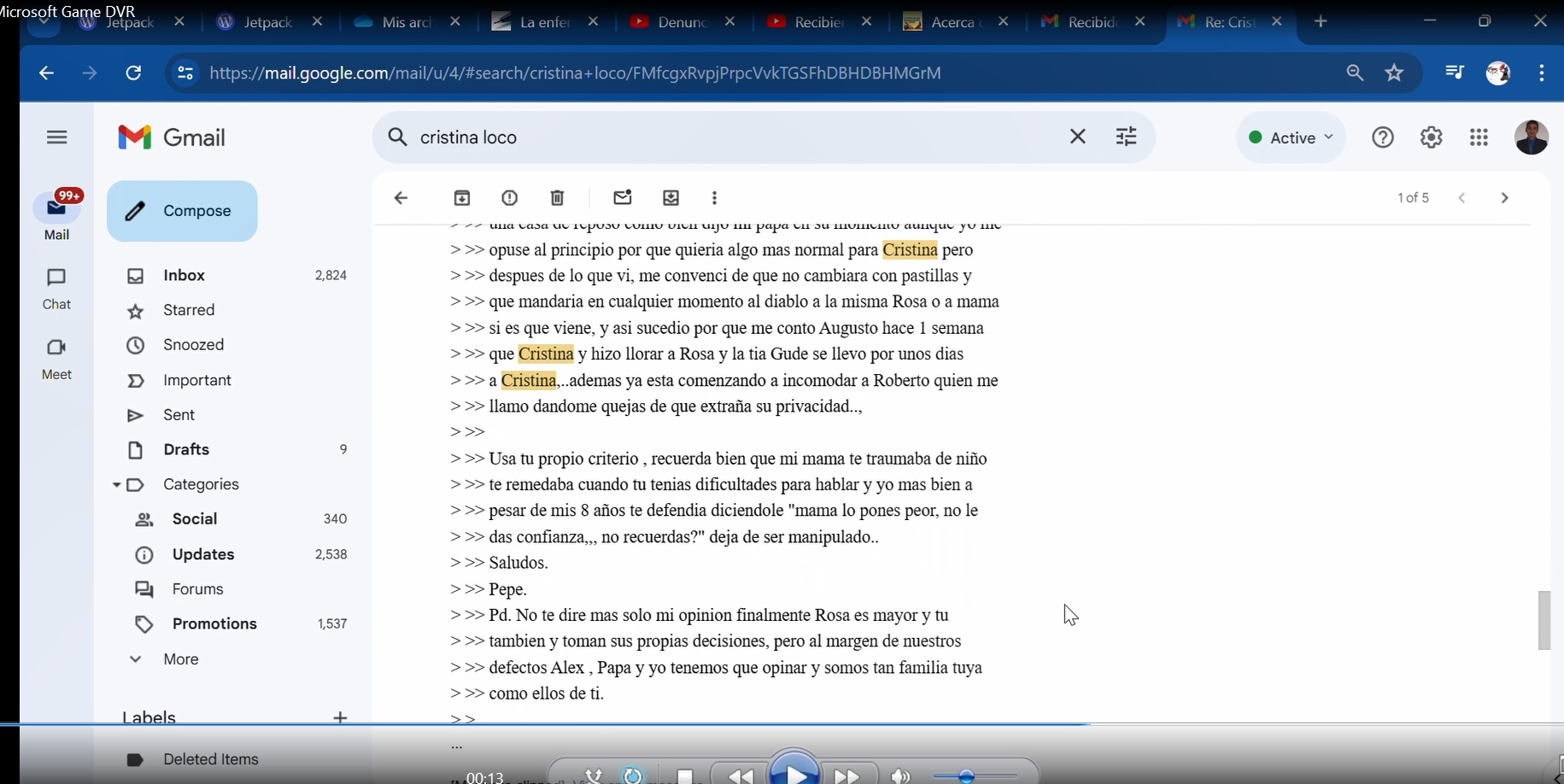
Task: Delete the email with trash icon
Action: tap(558, 198)
